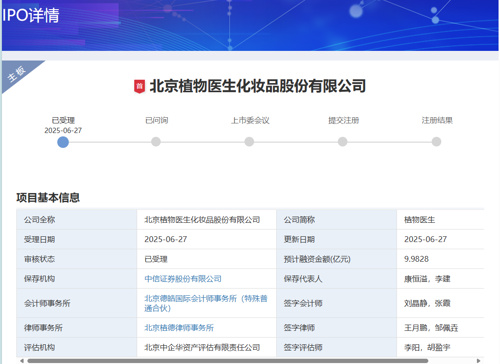Click the 会计师事务所 label cell
The image size is (500, 364).
77,303
